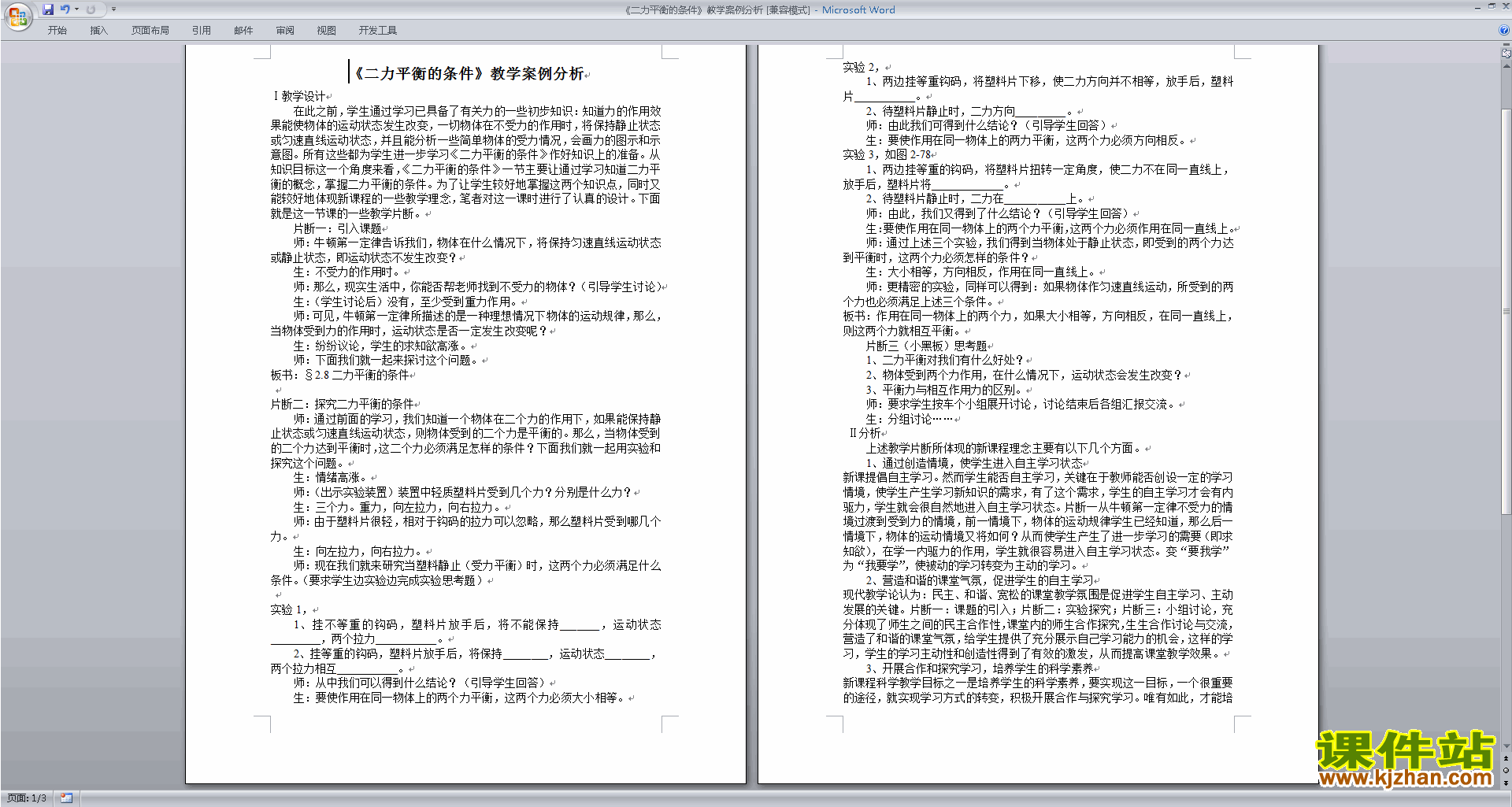1512x807 pixels.
Task: Click the 页面: 1/3 status bar indicator
Action: [27, 798]
